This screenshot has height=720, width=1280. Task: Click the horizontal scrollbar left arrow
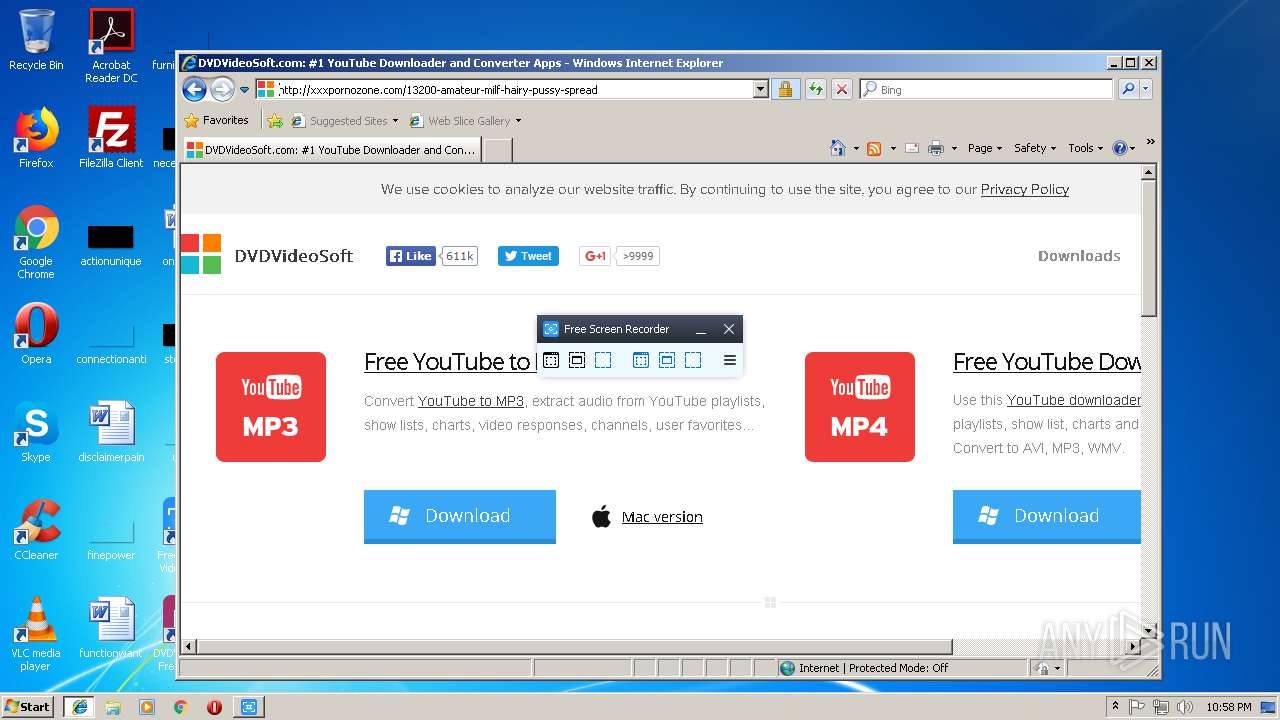tap(188, 647)
